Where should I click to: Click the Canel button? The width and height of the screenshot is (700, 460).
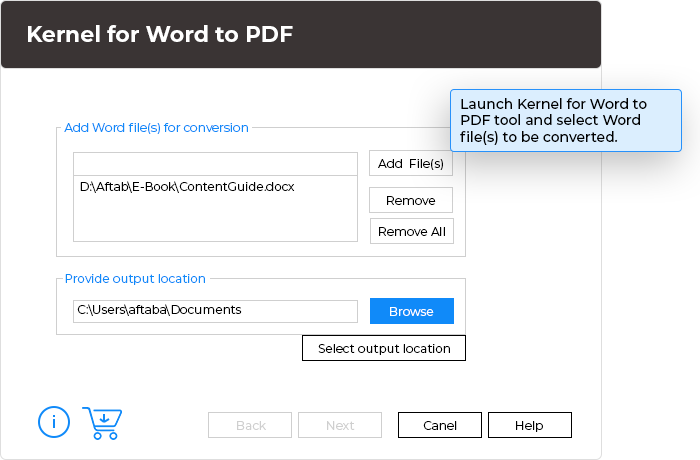point(440,425)
